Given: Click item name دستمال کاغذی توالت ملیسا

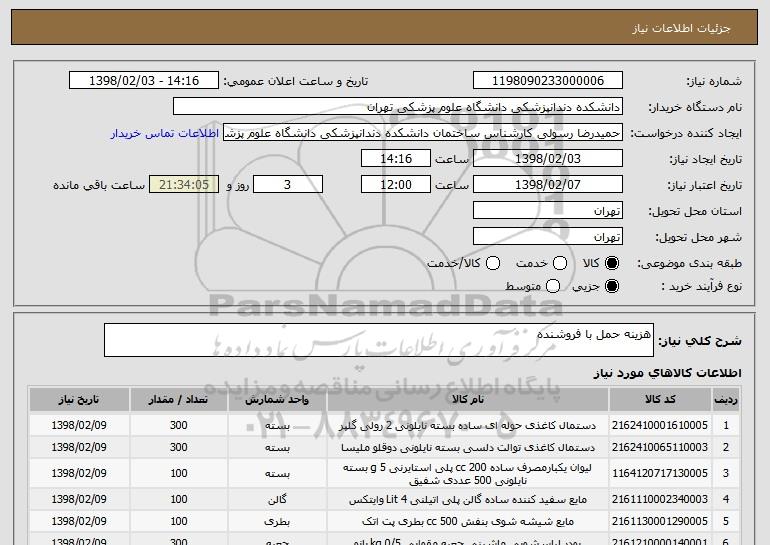Looking at the screenshot, I should 468,448.
